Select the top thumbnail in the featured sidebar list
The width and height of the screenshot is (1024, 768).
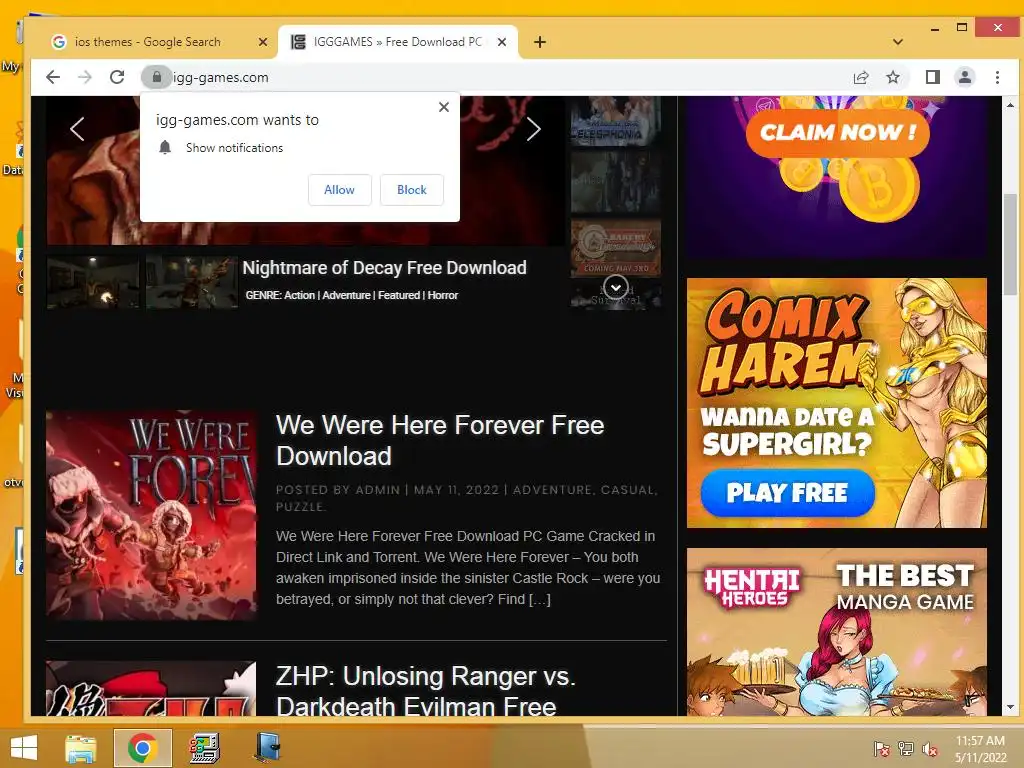(x=616, y=121)
